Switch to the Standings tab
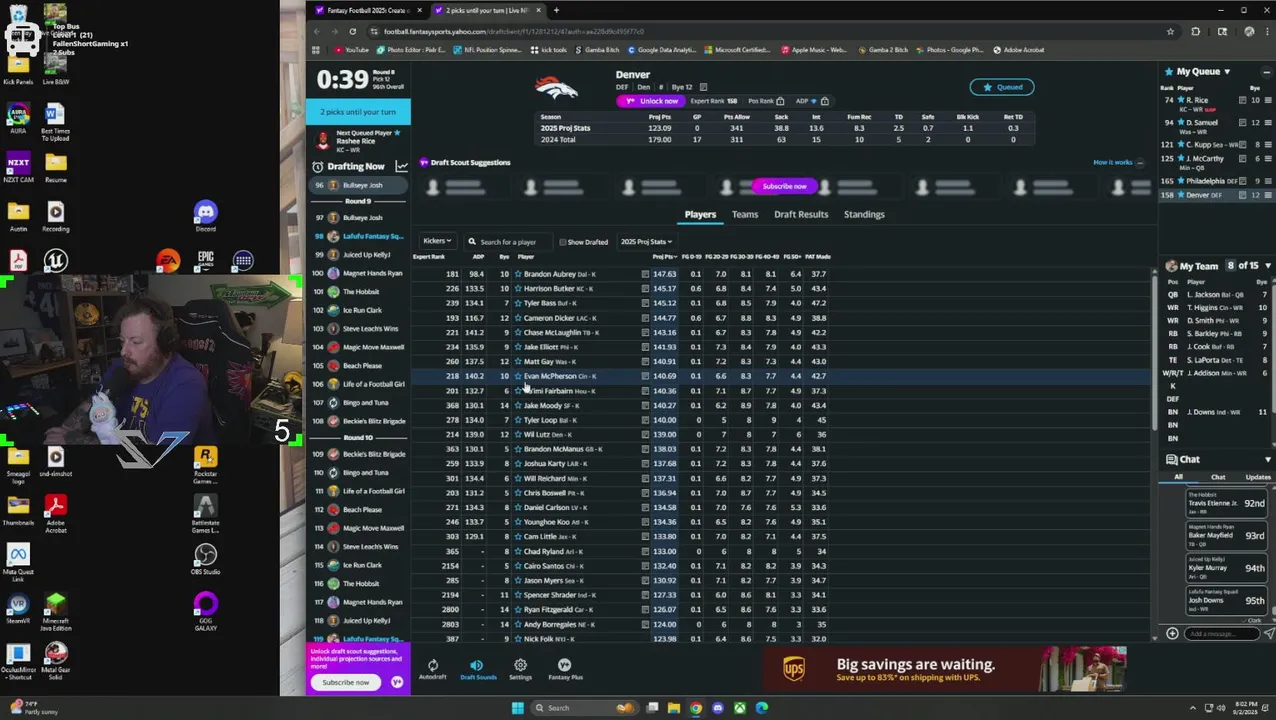The height and width of the screenshot is (720, 1276). pyautogui.click(x=864, y=214)
